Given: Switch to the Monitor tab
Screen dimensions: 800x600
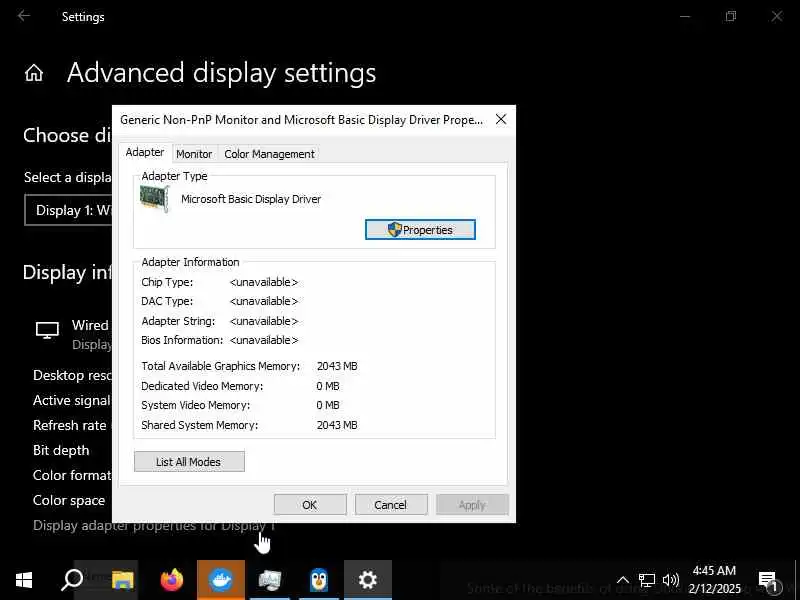Looking at the screenshot, I should [x=194, y=154].
